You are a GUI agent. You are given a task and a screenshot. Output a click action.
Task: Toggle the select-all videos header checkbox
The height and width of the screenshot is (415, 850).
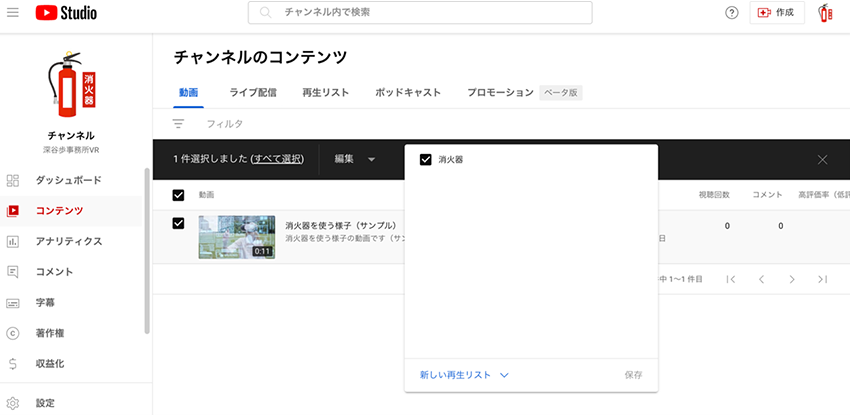pyautogui.click(x=178, y=194)
